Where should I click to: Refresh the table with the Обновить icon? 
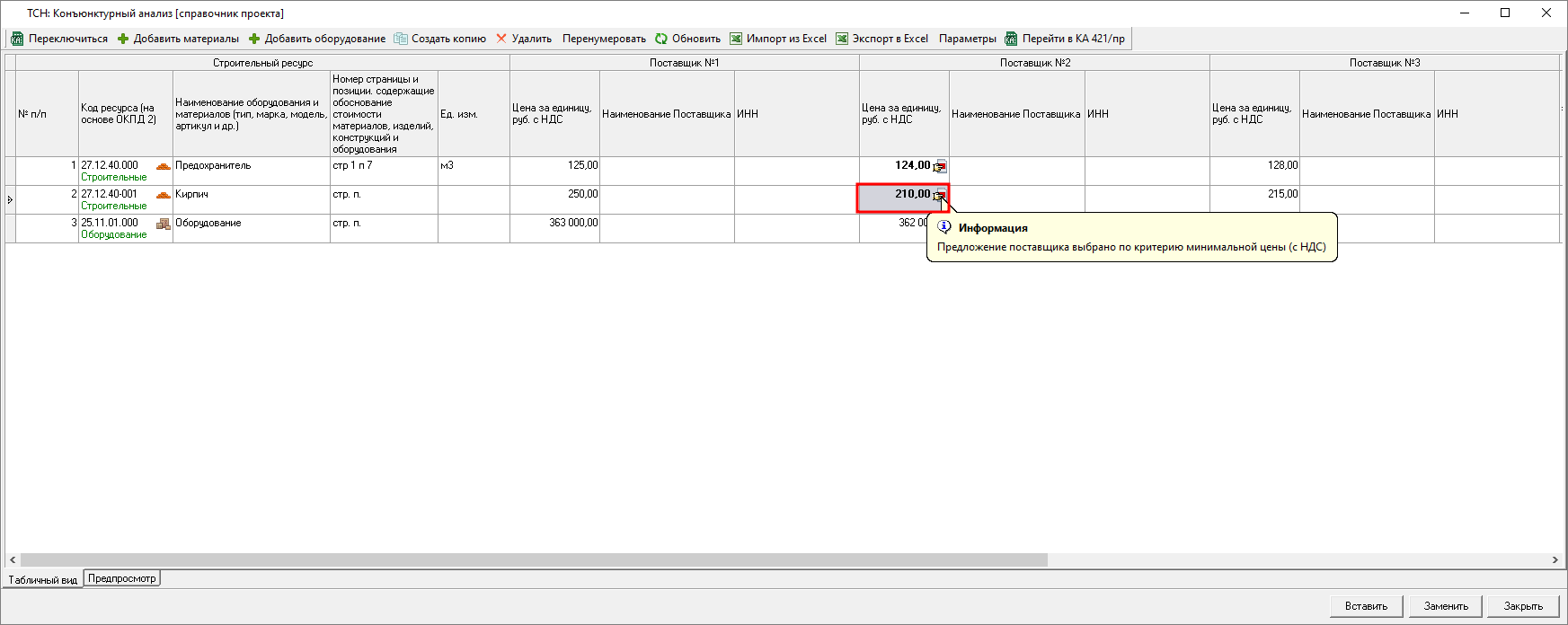coord(661,39)
